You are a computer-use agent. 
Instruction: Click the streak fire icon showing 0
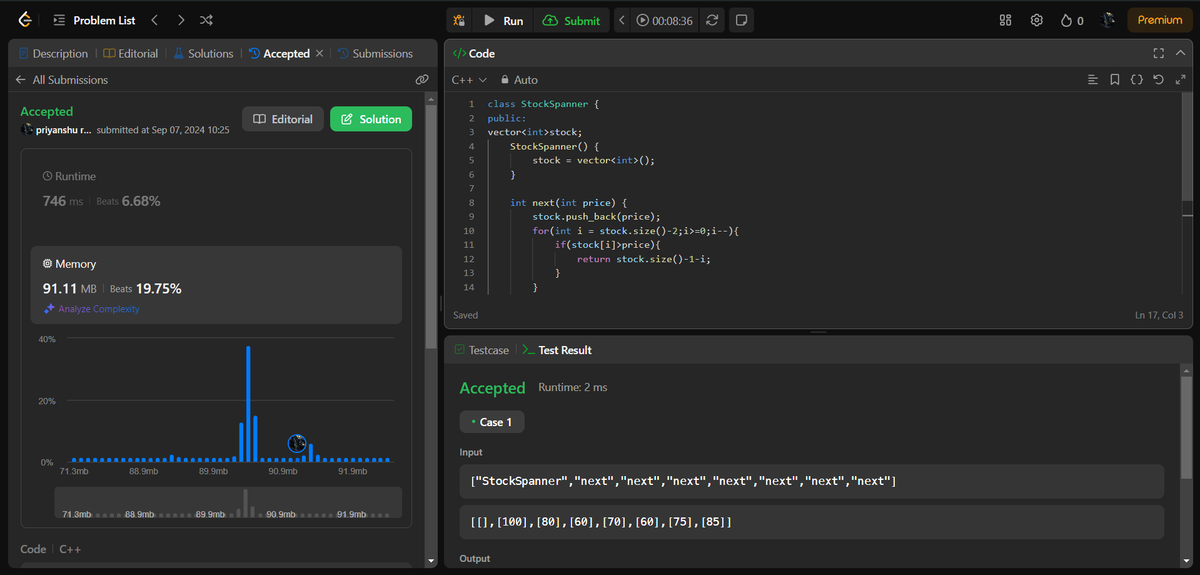point(1072,20)
